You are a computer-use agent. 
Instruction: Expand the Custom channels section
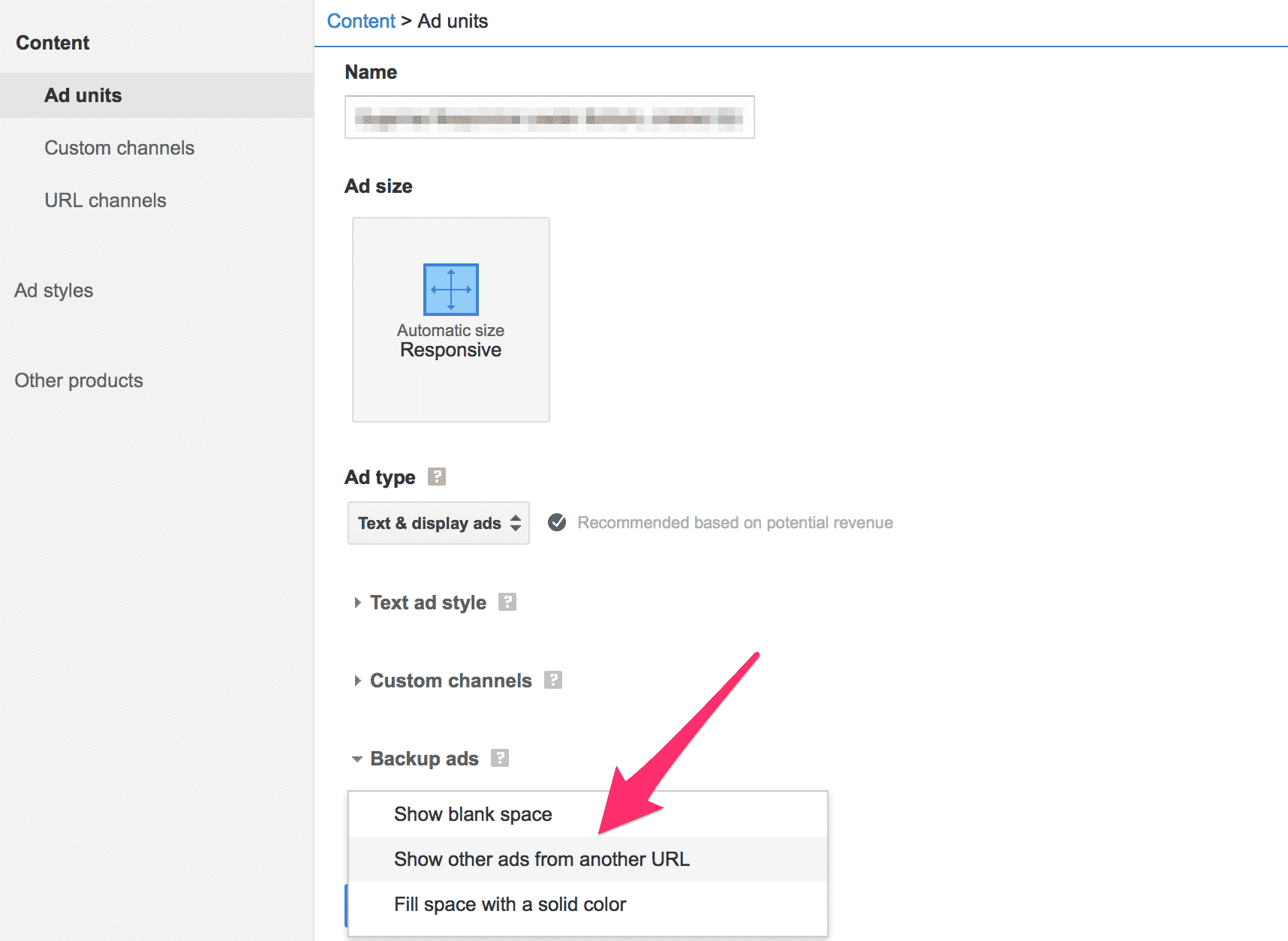click(x=450, y=681)
